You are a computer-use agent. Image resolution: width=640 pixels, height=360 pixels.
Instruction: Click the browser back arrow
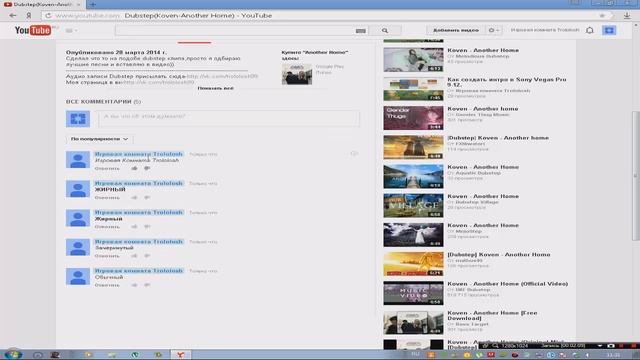click(13, 16)
